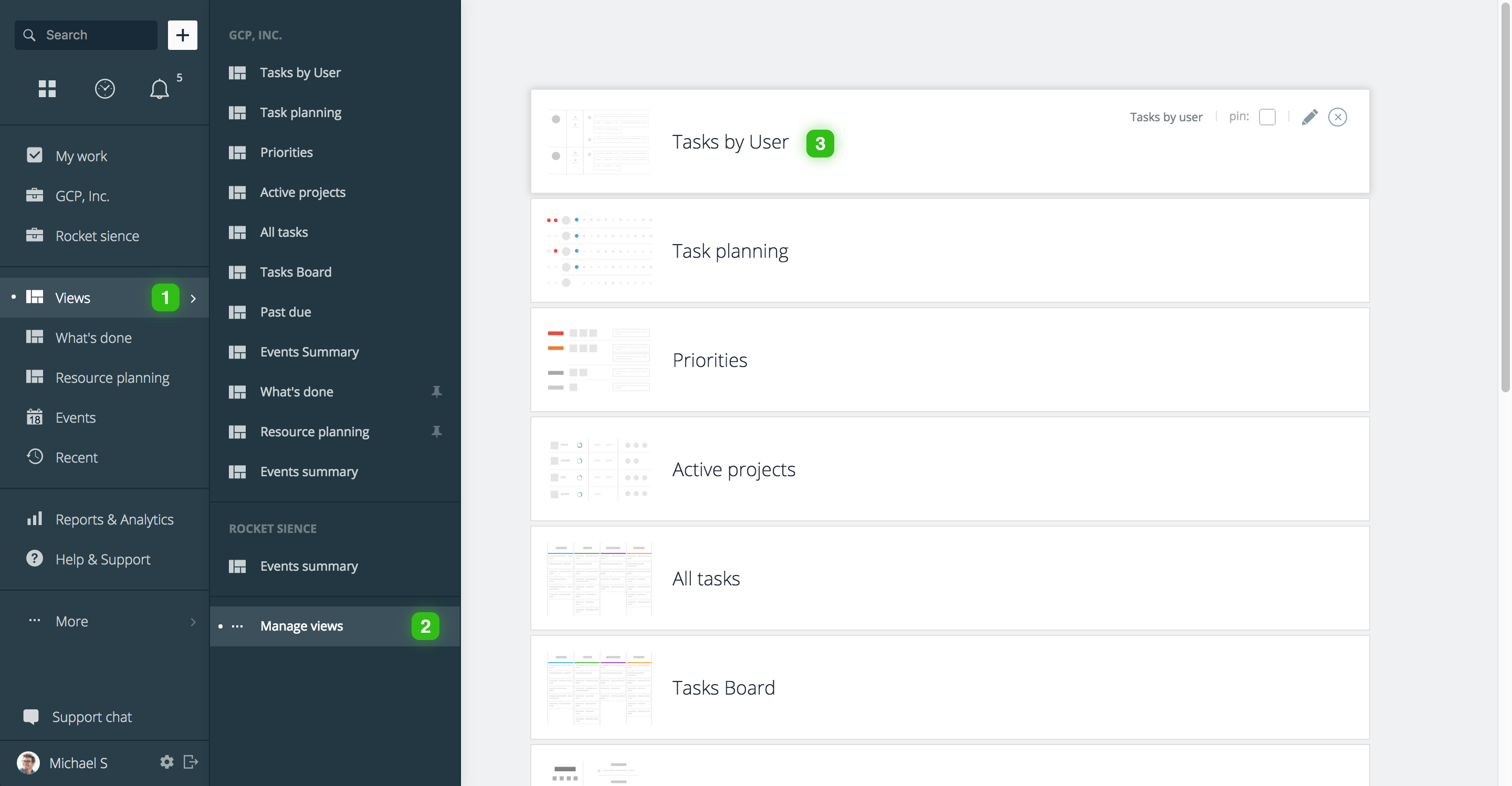The image size is (1512, 786).
Task: Open GCP, Inc. workspace in the sidebar
Action: [104, 195]
